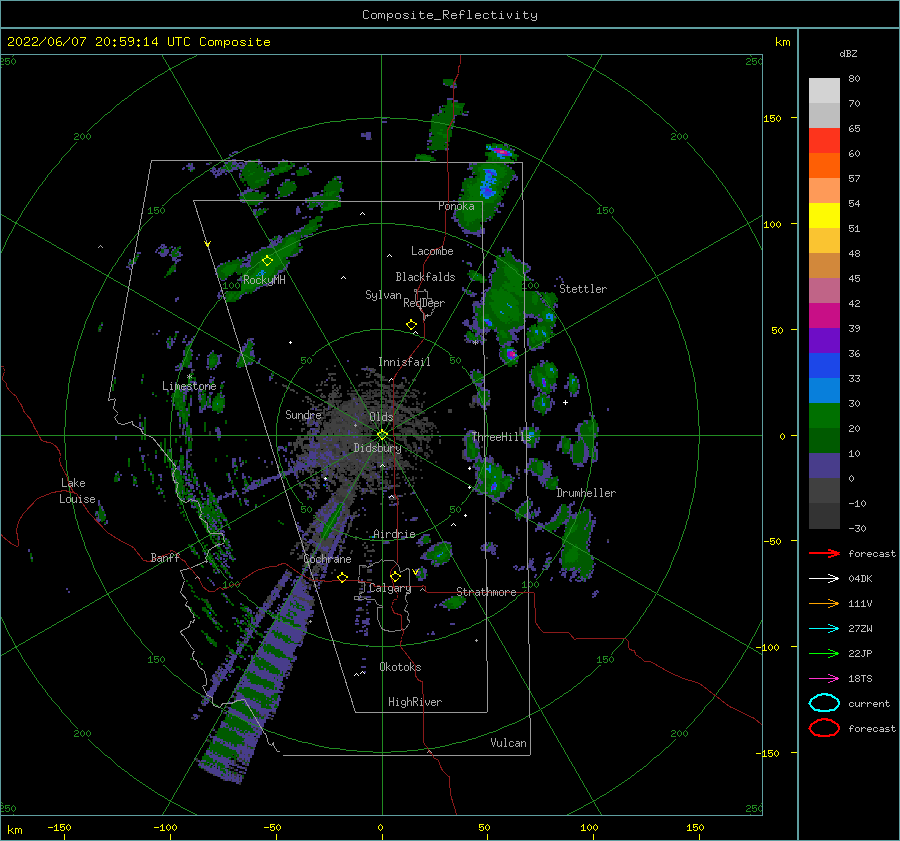Click the orange 111V arrow in legend
The image size is (900, 841).
[824, 603]
